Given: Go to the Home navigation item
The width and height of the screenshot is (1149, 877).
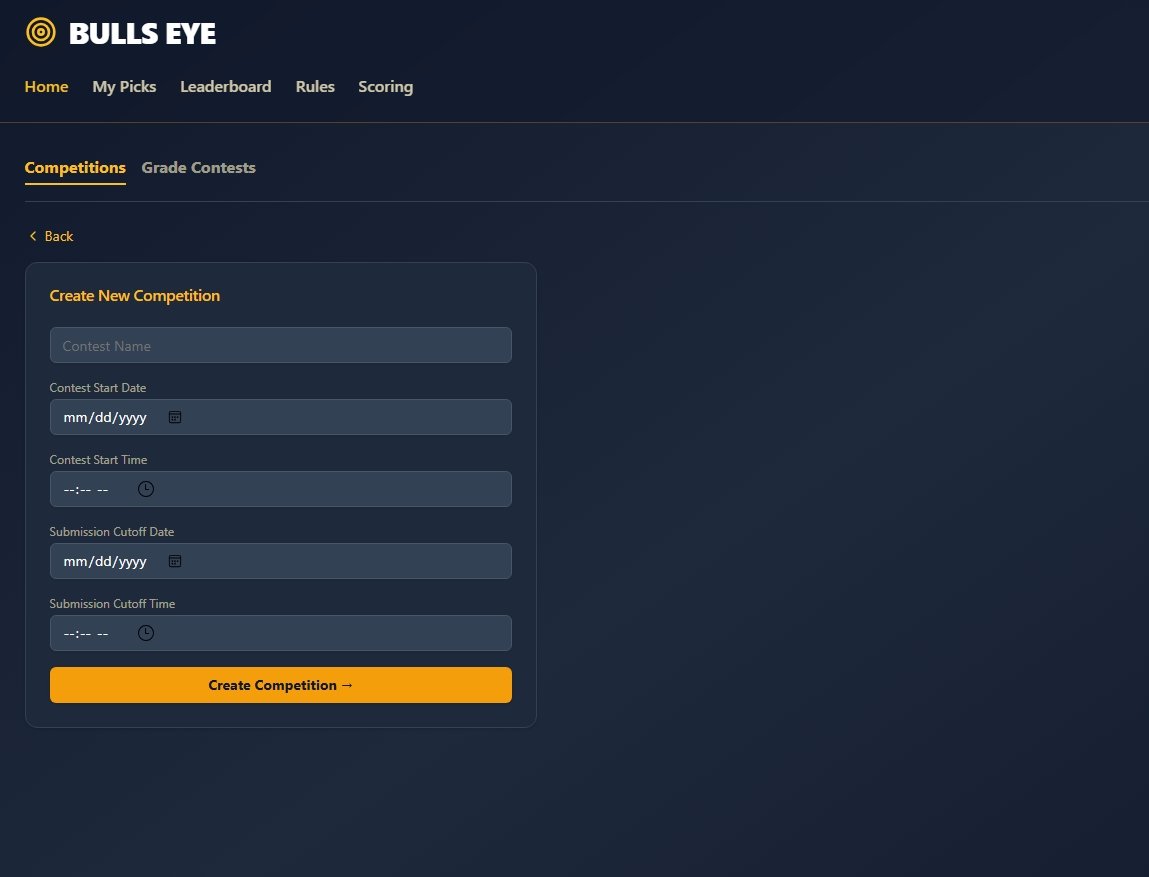Looking at the screenshot, I should point(46,87).
